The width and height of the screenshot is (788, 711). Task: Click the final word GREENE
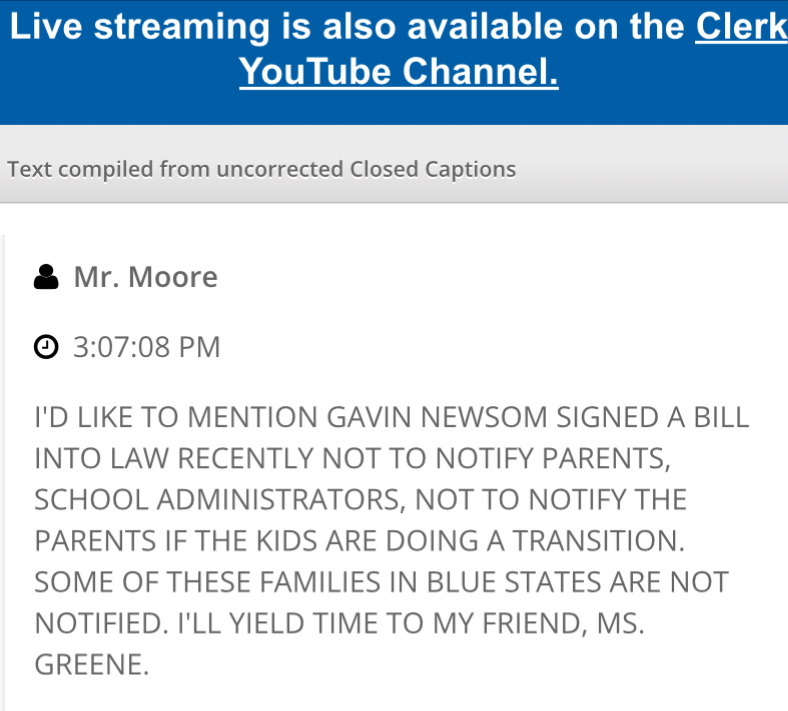point(91,664)
